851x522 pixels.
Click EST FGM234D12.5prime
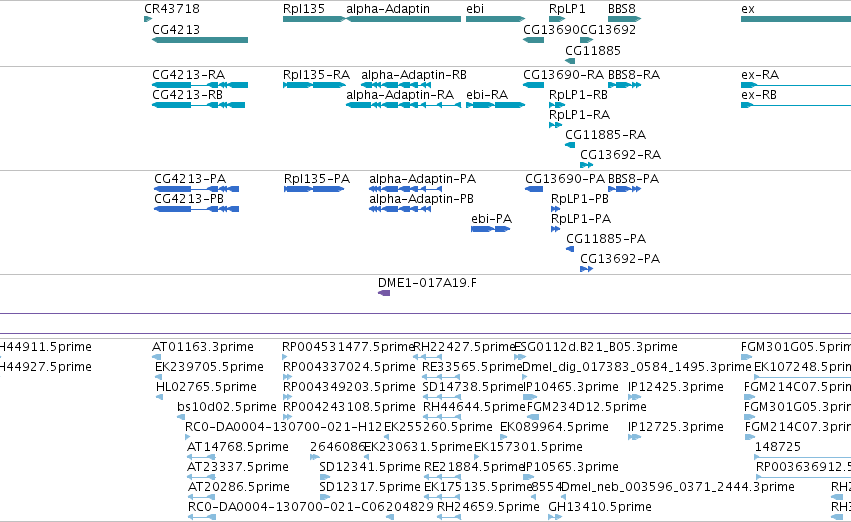[533, 418]
